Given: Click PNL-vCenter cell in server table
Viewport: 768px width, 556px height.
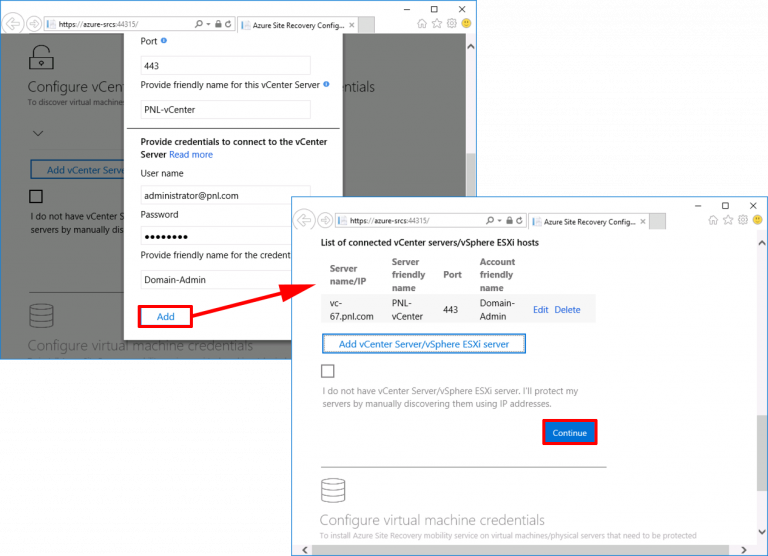Looking at the screenshot, I should 407,310.
